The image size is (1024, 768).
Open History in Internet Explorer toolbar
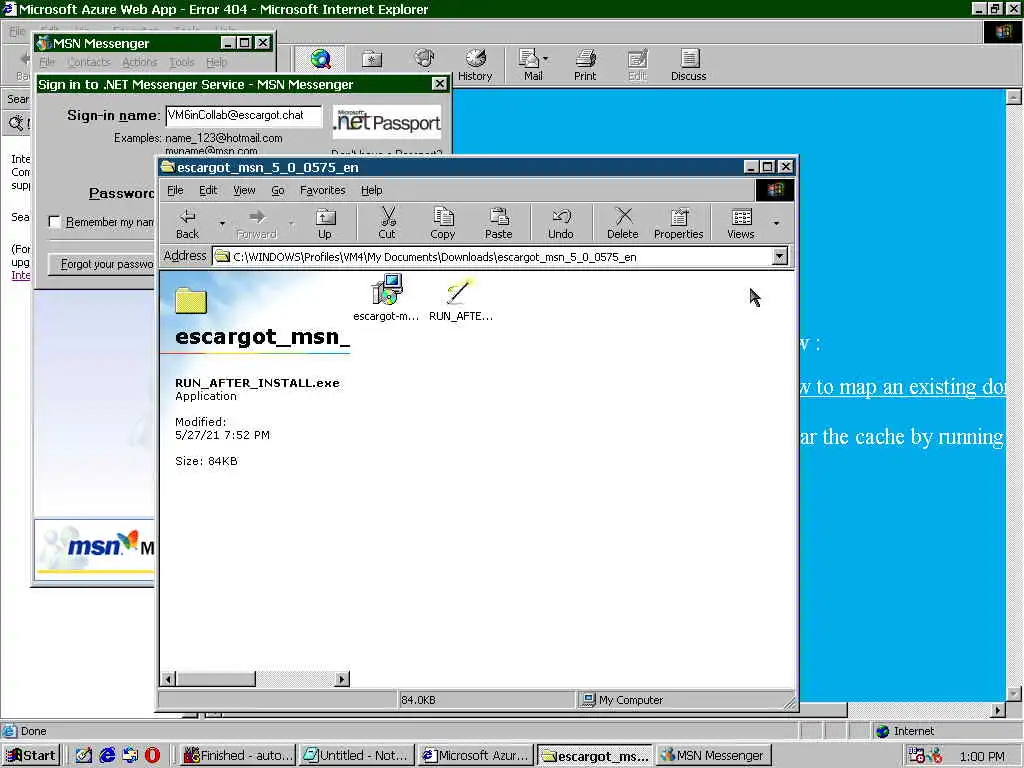click(x=475, y=65)
